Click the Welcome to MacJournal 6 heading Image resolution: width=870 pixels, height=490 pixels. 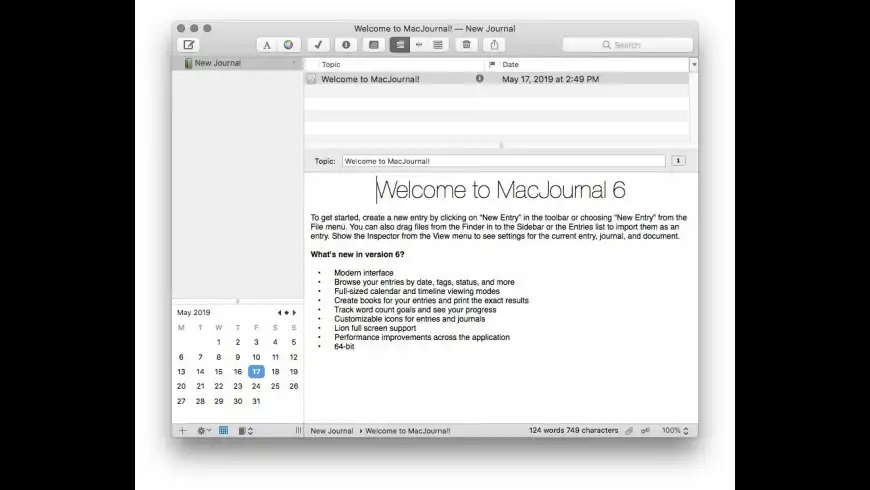500,190
